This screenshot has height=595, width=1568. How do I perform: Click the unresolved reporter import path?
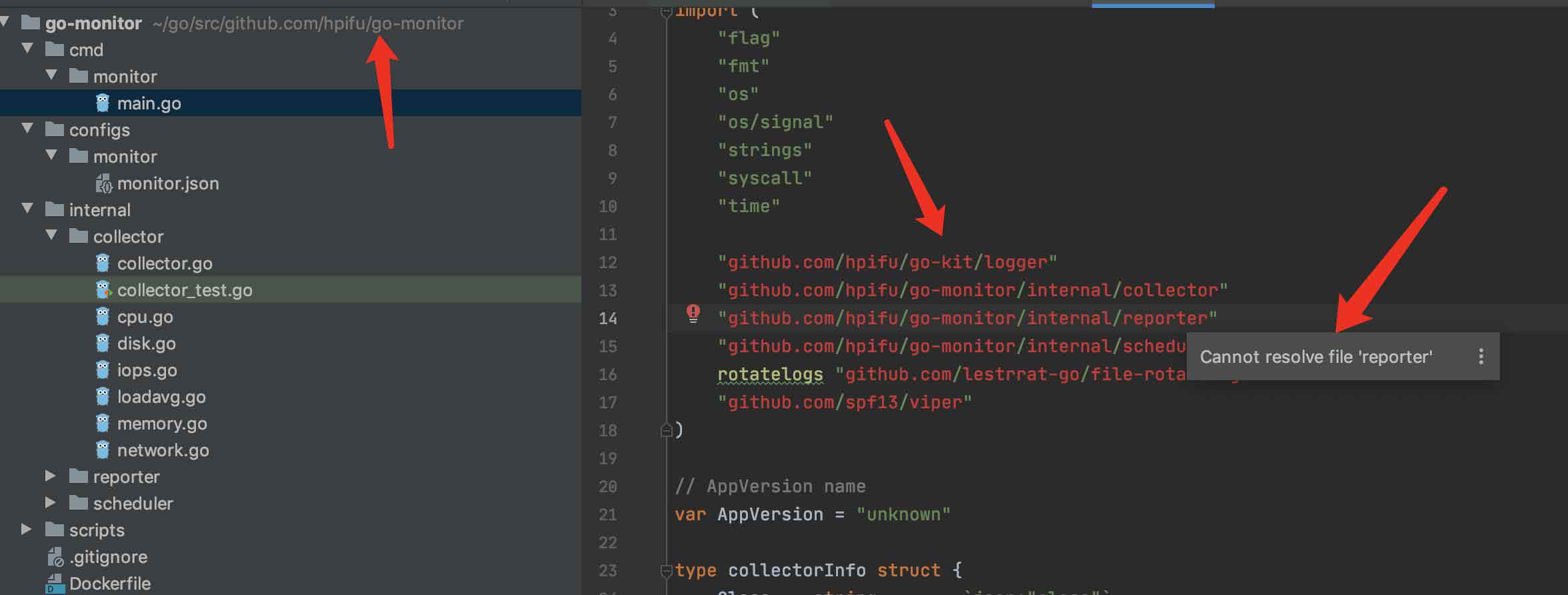(967, 318)
